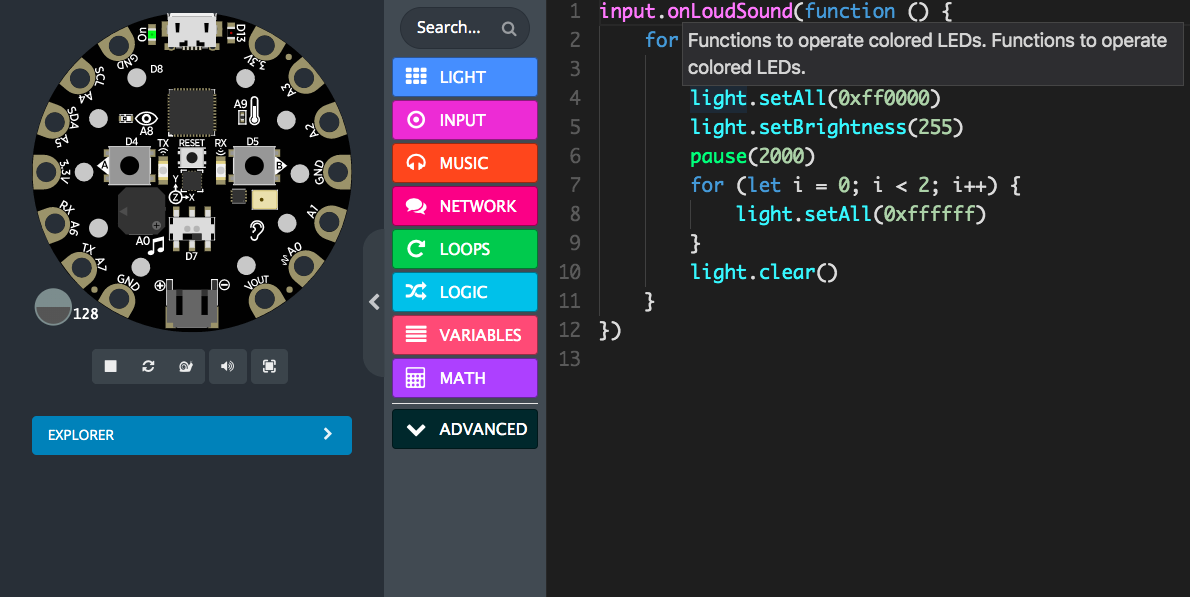Select the VARIABLES category

point(464,335)
